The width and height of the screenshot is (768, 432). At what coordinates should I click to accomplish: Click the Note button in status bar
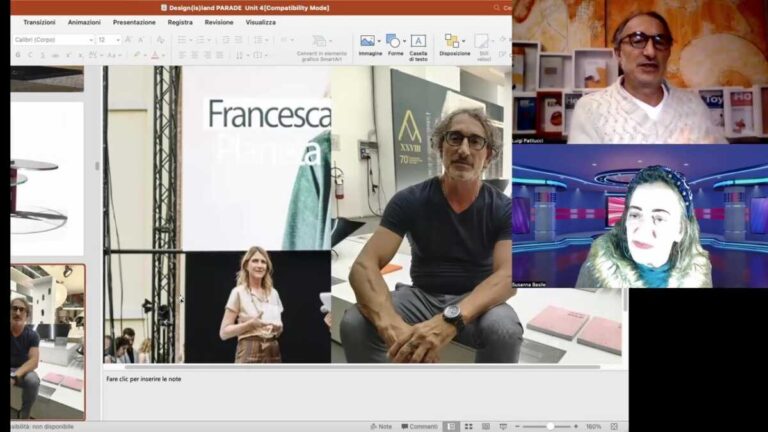pyautogui.click(x=381, y=427)
